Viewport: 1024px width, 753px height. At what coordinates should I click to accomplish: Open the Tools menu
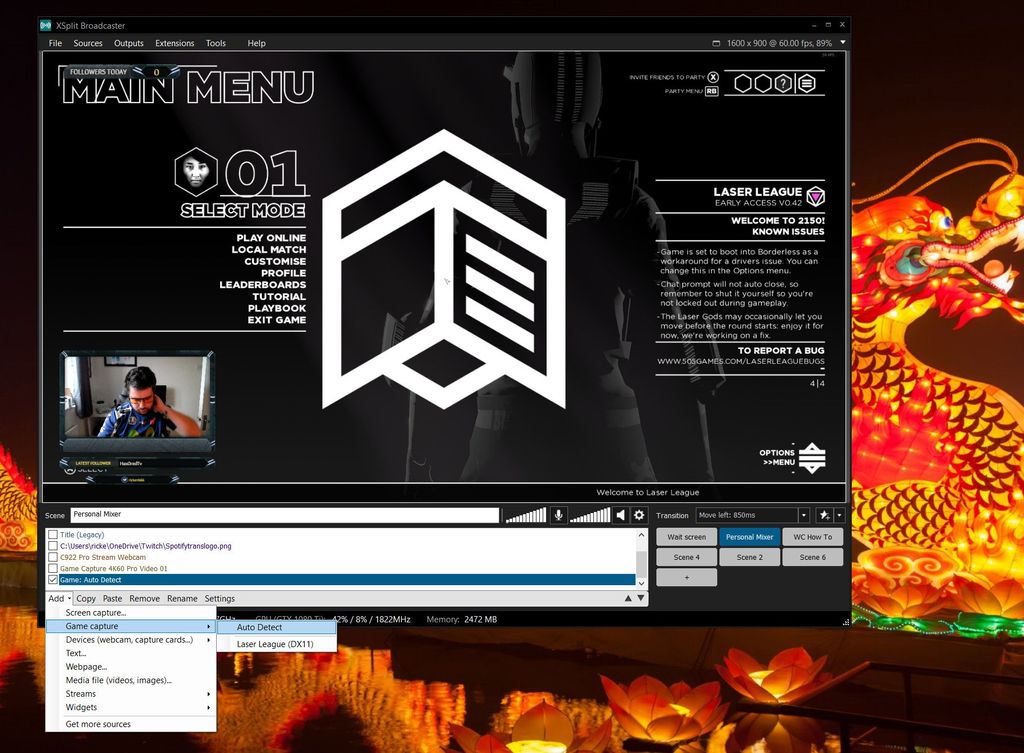(216, 43)
